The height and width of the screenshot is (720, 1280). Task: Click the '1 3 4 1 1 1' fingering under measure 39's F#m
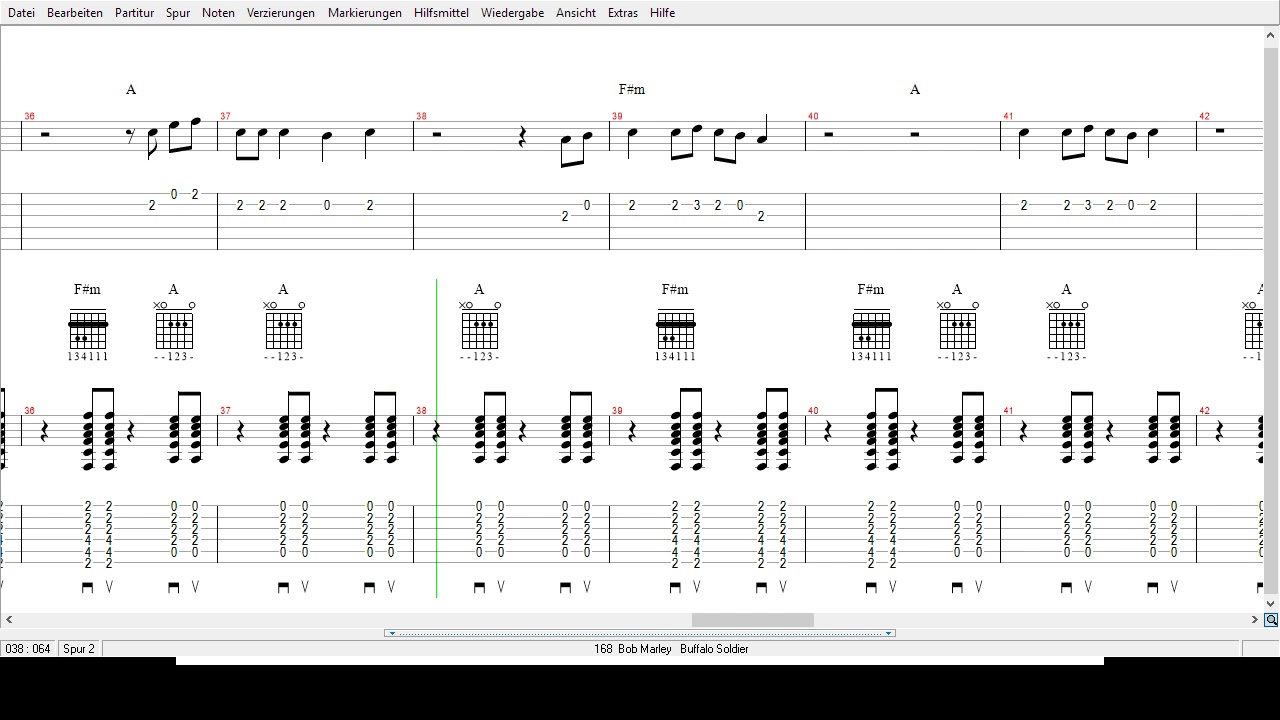[x=676, y=357]
